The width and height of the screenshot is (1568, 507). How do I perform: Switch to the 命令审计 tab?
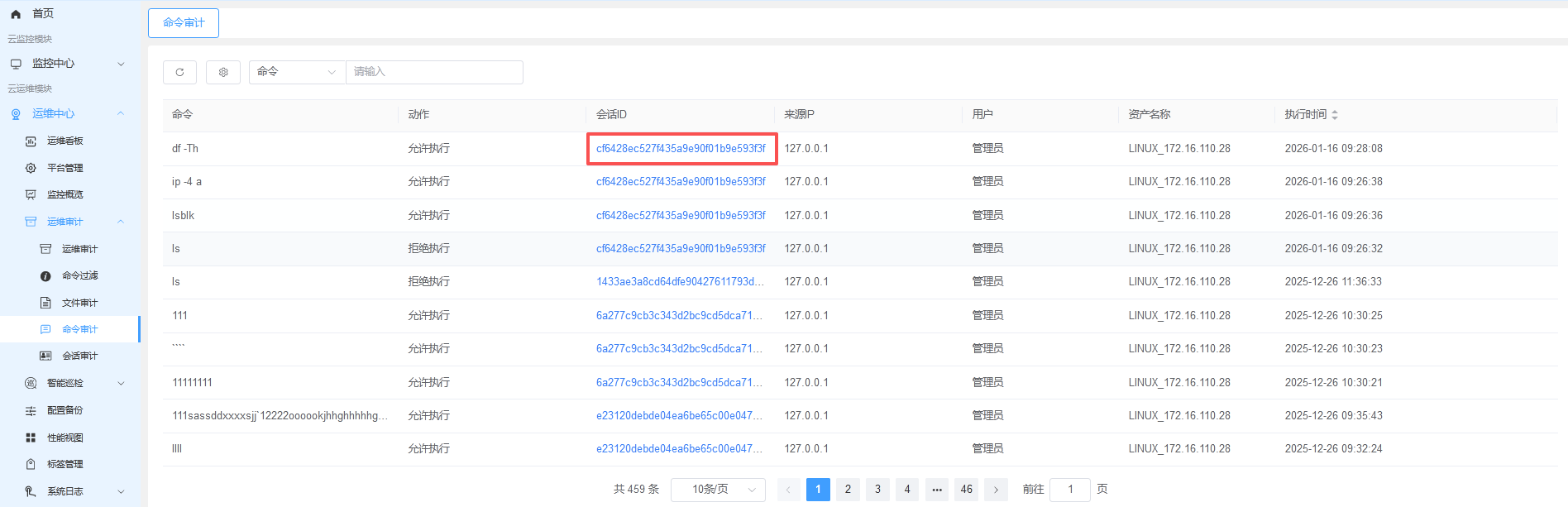pyautogui.click(x=184, y=23)
